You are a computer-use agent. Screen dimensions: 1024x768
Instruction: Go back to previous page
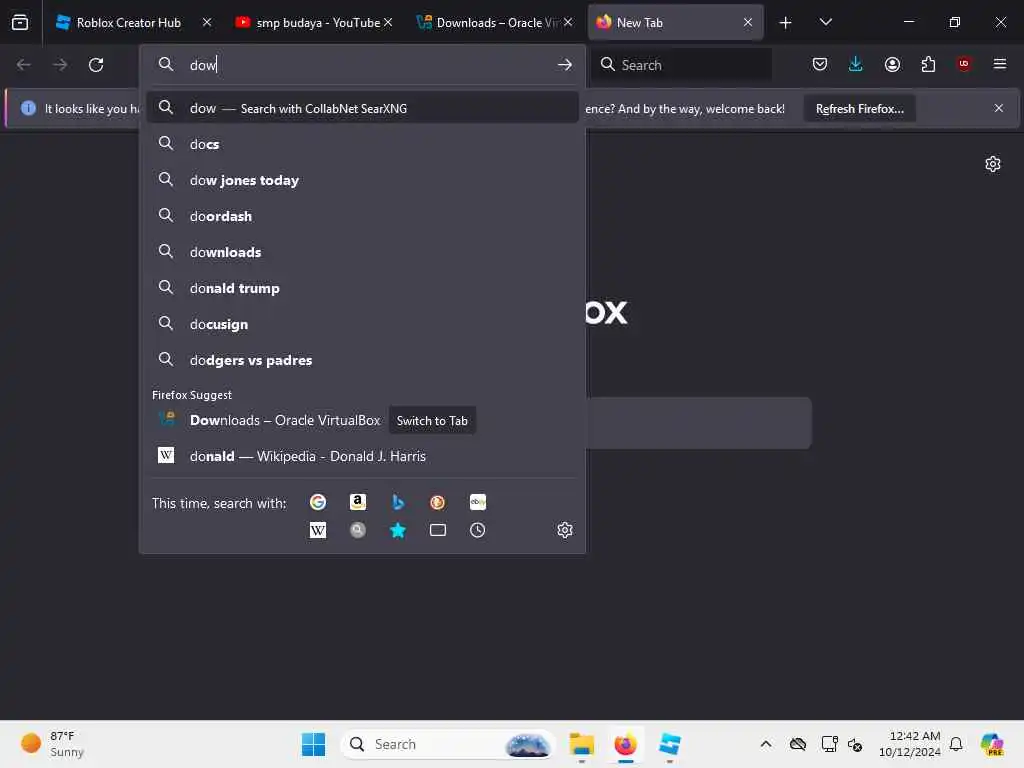(24, 65)
